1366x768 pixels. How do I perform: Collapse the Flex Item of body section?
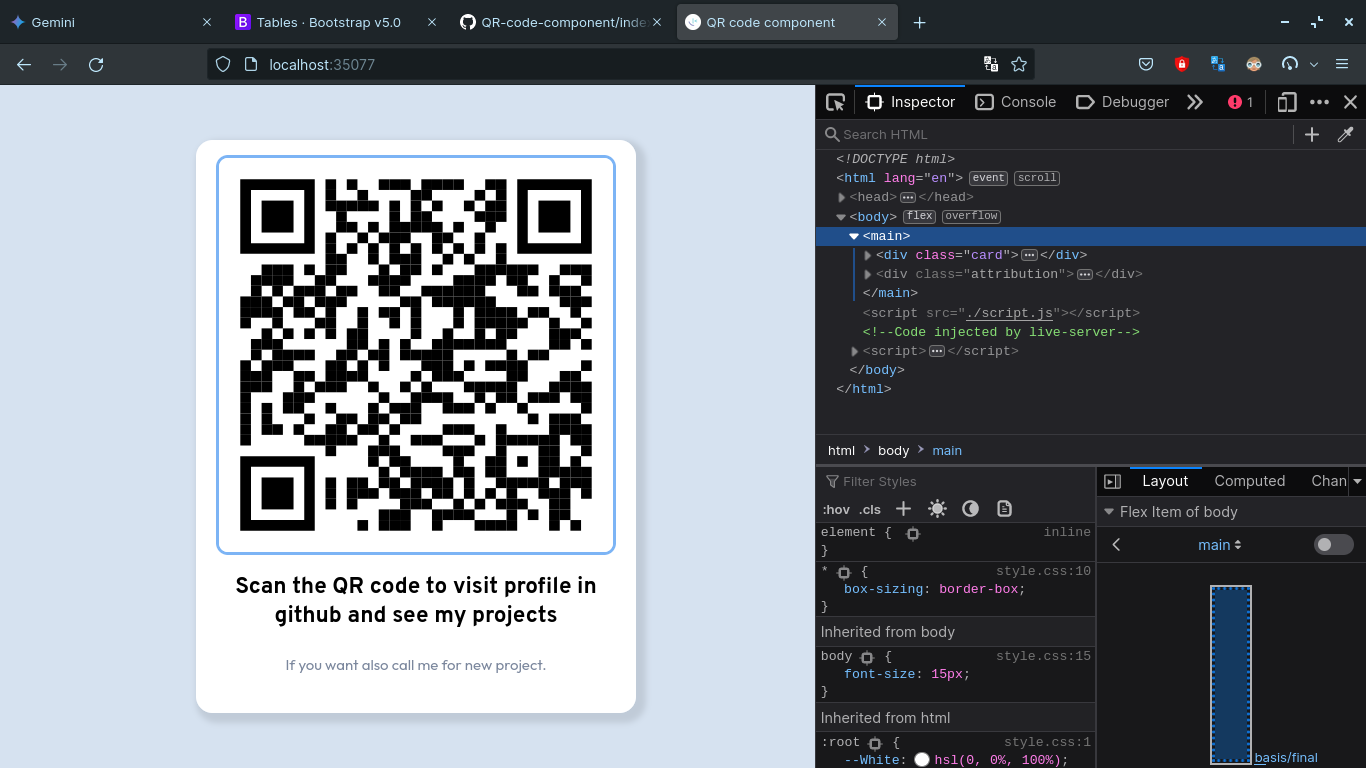pyautogui.click(x=1108, y=512)
